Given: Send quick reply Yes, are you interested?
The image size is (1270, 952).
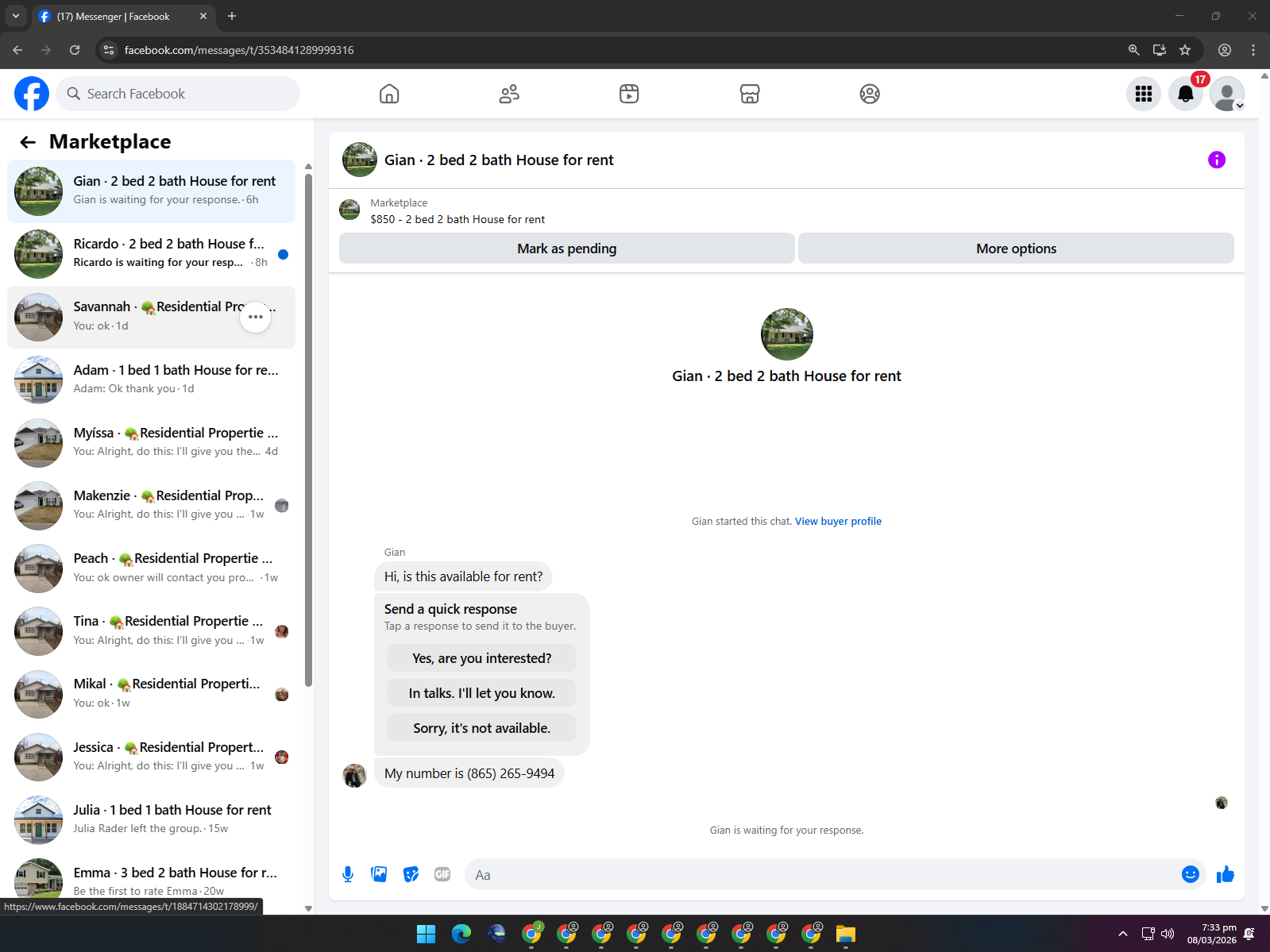Looking at the screenshot, I should [x=481, y=658].
